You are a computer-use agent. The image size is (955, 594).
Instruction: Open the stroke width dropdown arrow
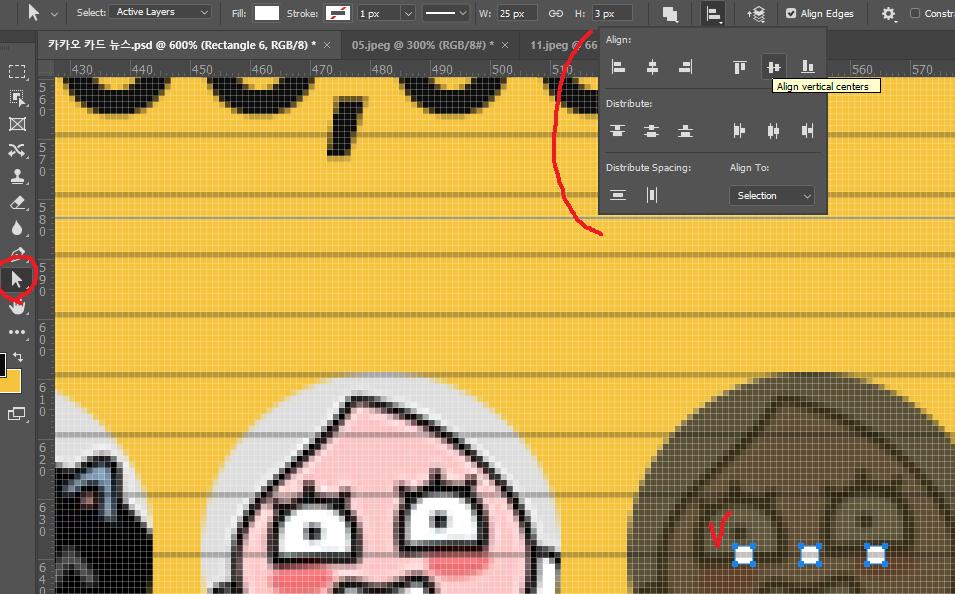[x=408, y=13]
